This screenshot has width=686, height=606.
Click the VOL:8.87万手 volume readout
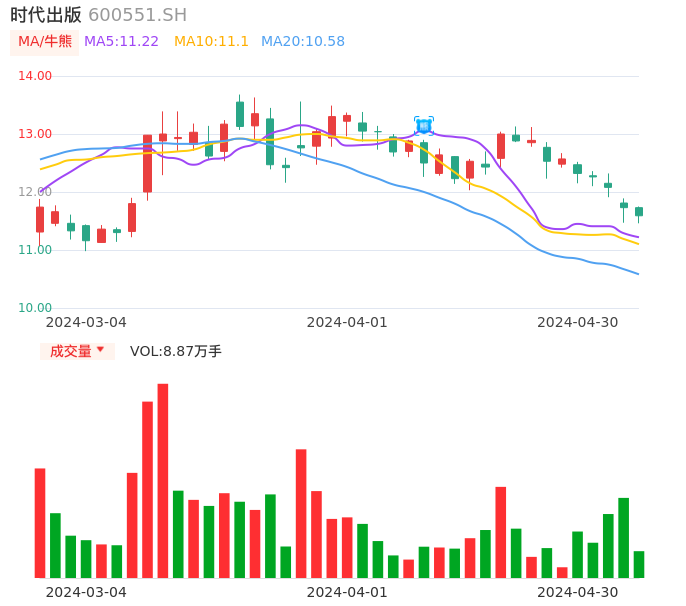click(x=176, y=351)
